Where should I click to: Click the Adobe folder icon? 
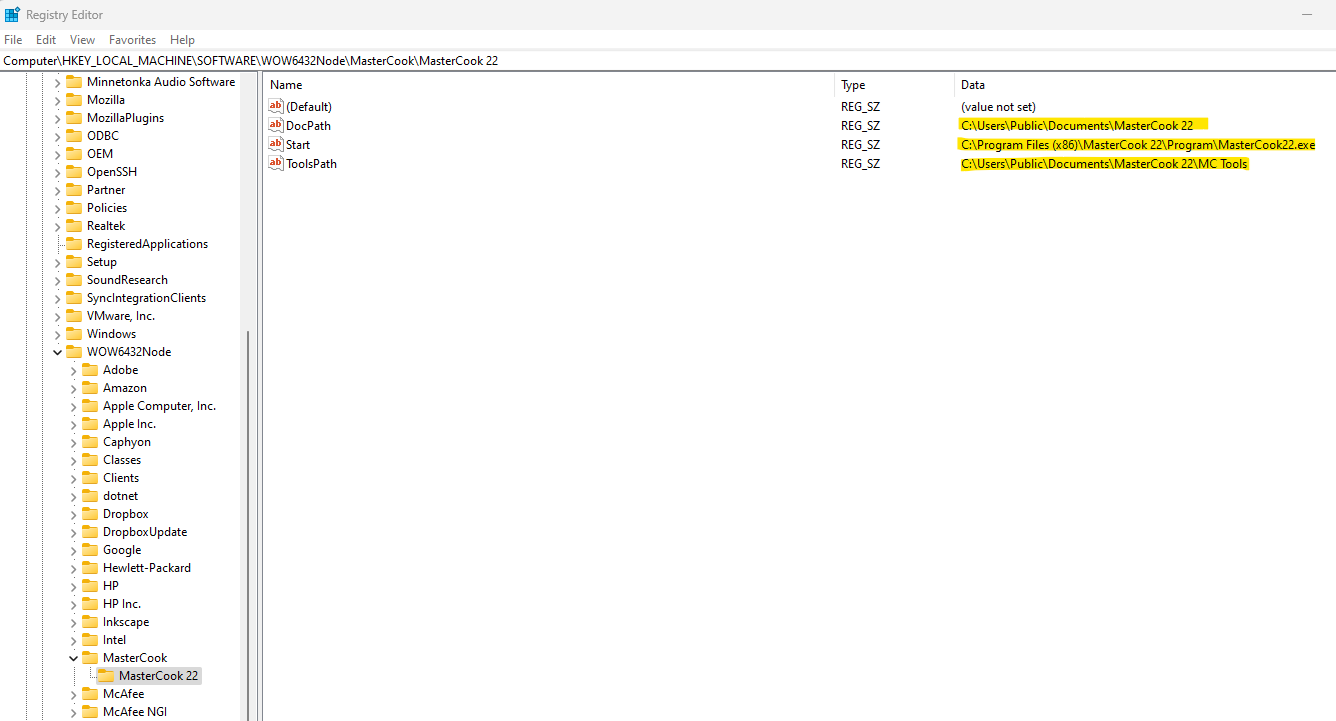[90, 370]
